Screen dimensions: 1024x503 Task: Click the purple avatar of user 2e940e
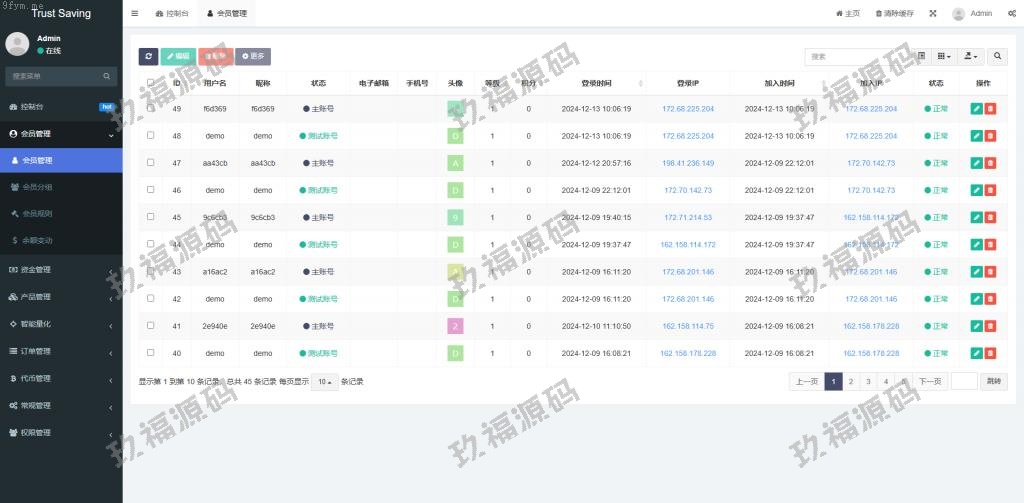tap(456, 326)
